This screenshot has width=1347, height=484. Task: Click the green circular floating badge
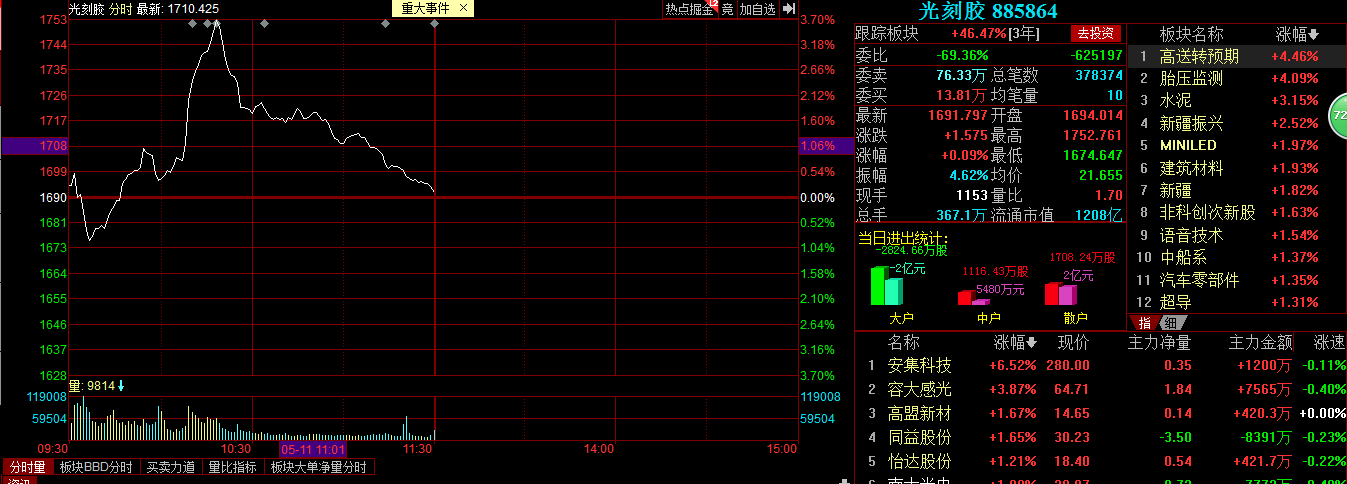click(x=1338, y=118)
